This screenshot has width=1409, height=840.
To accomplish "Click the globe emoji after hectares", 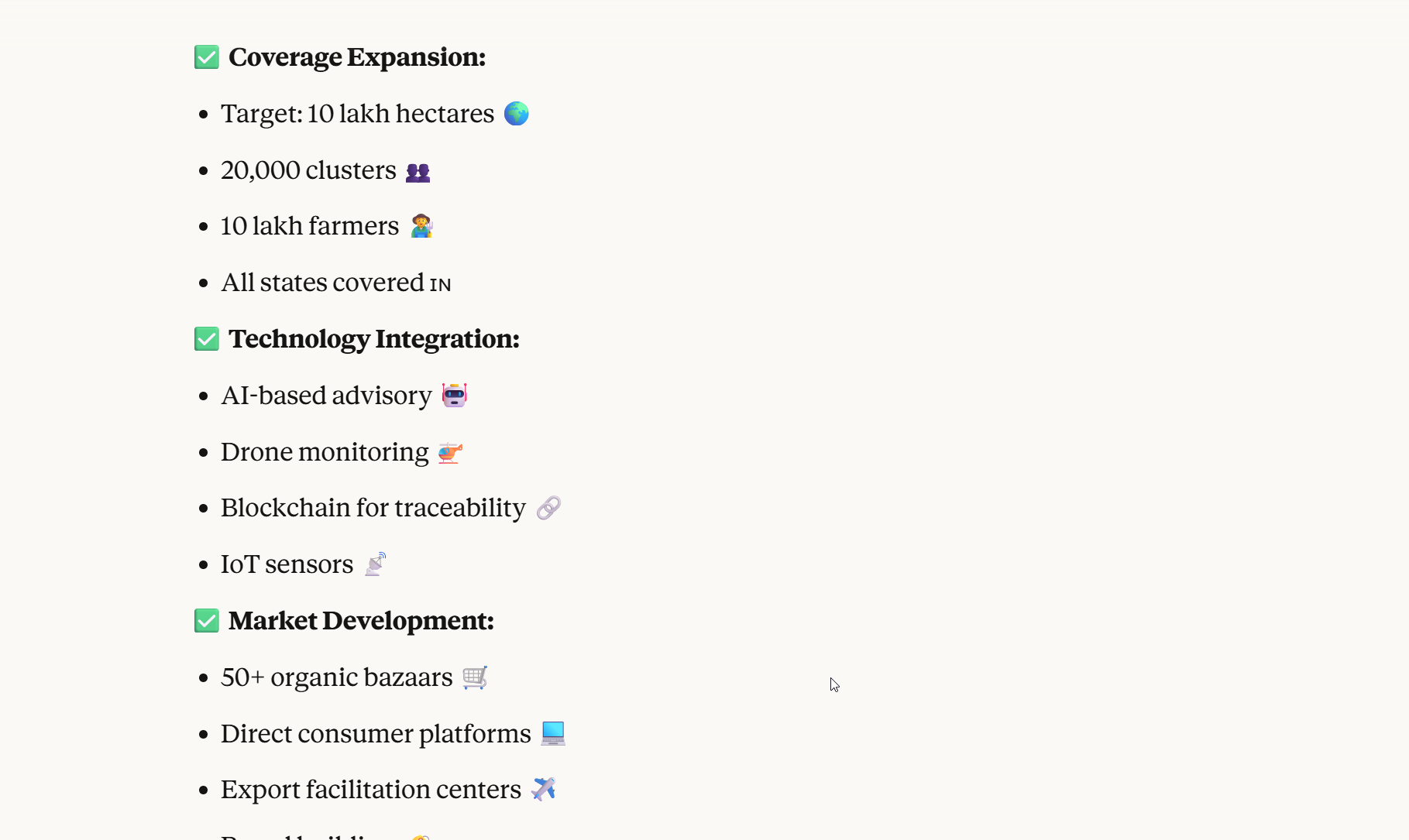I will pyautogui.click(x=516, y=114).
